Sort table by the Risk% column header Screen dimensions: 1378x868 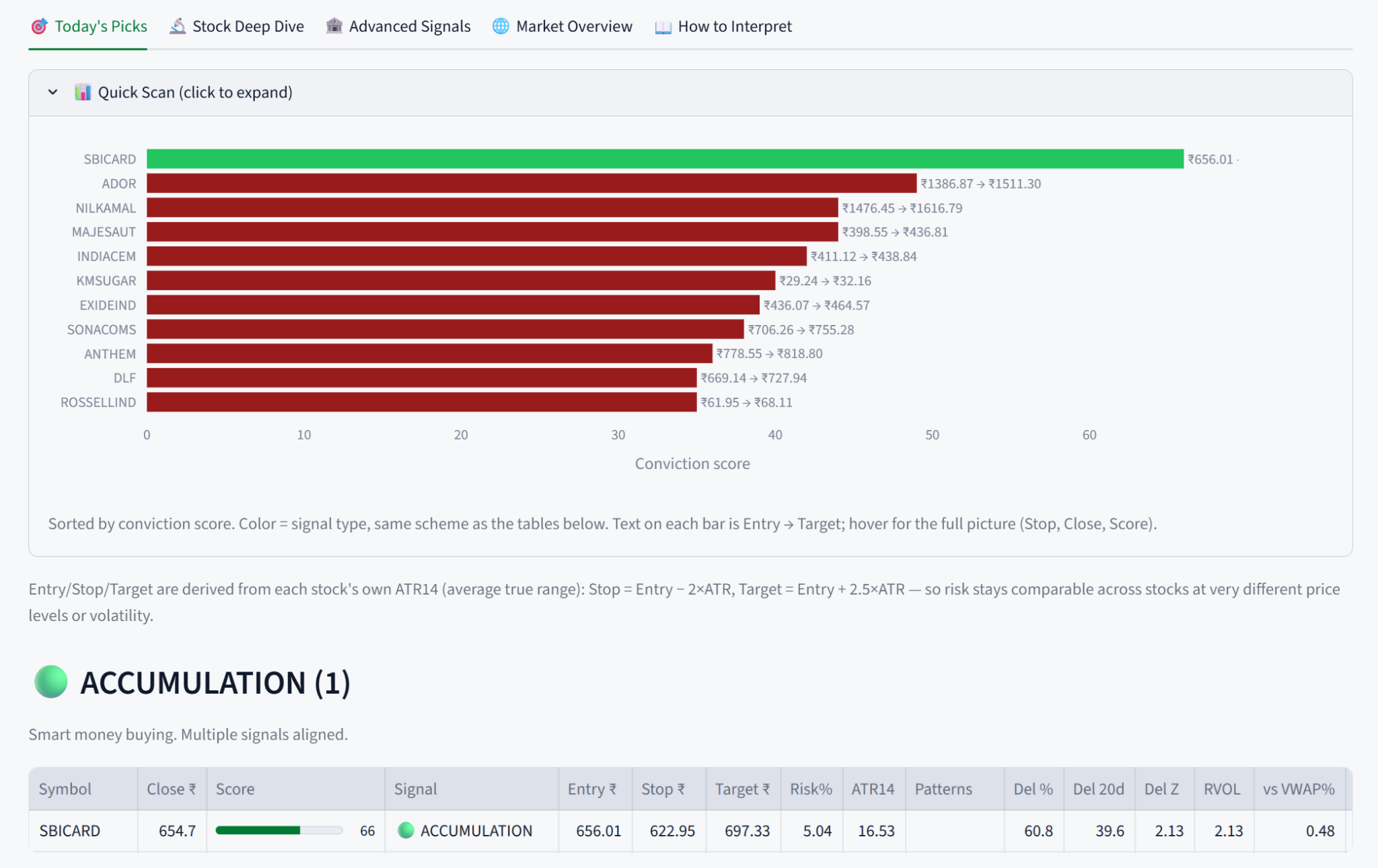click(x=811, y=789)
